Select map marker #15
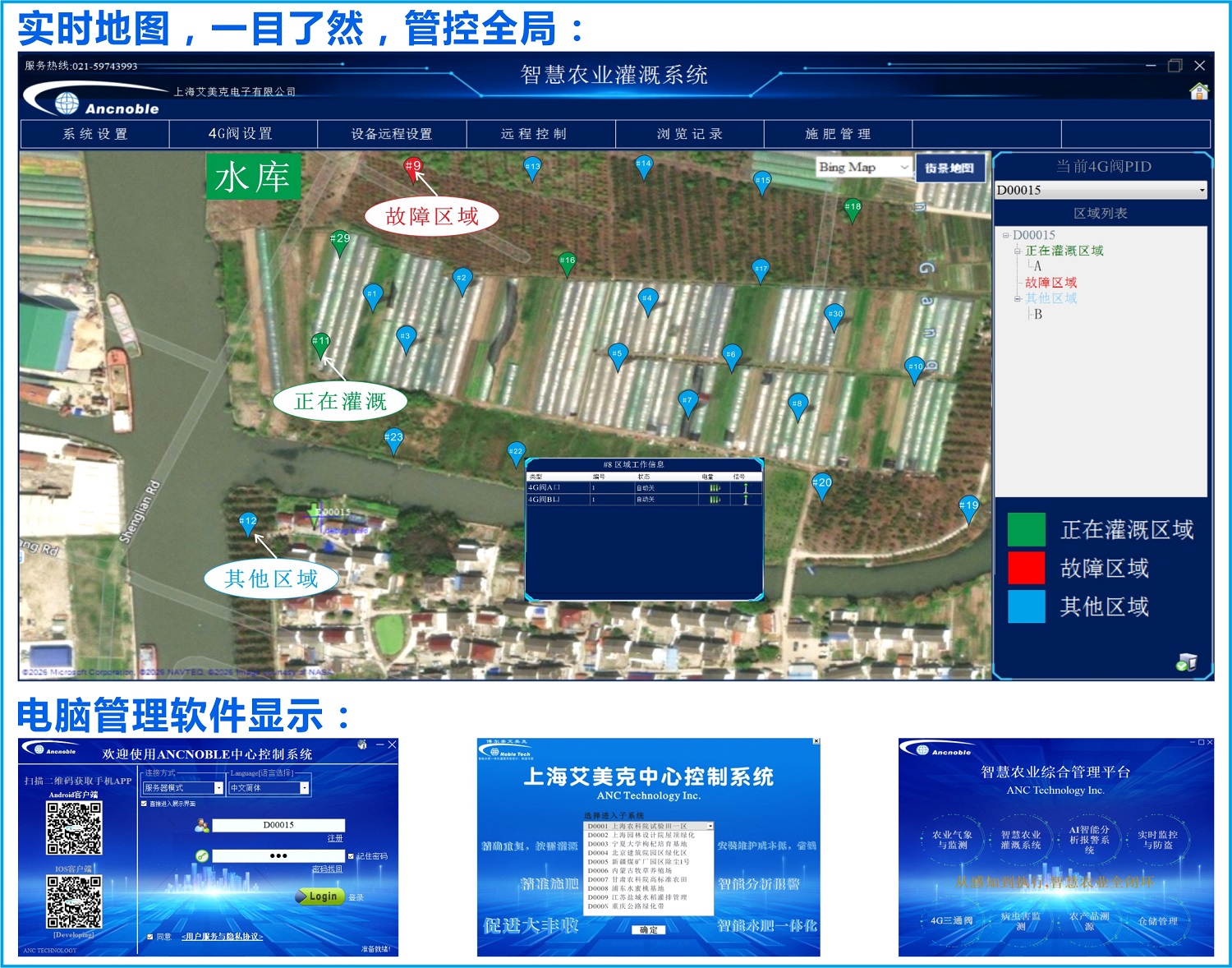This screenshot has height=968, width=1232. [763, 184]
